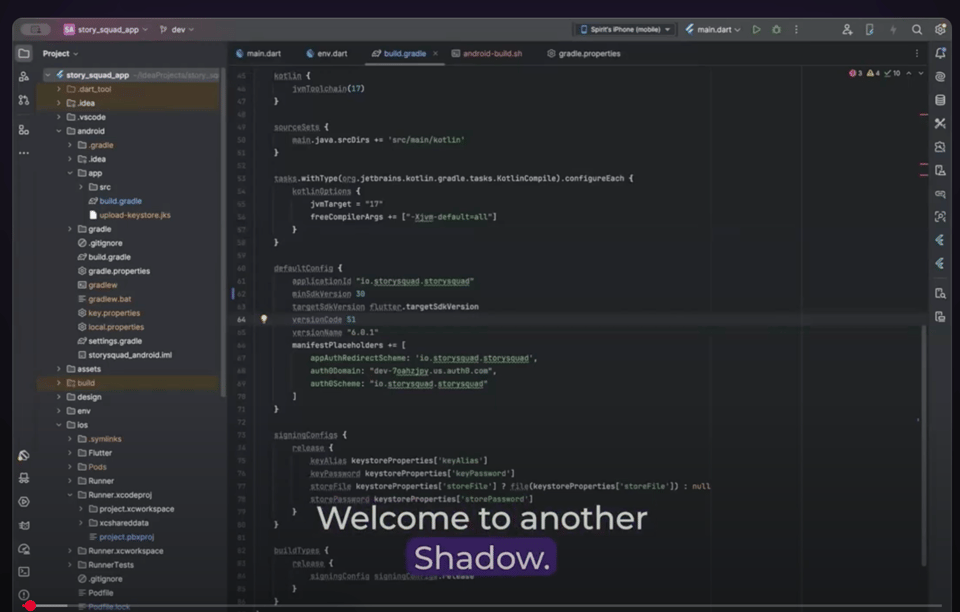
Task: Switch to the env.dart editor tab
Action: 327,53
